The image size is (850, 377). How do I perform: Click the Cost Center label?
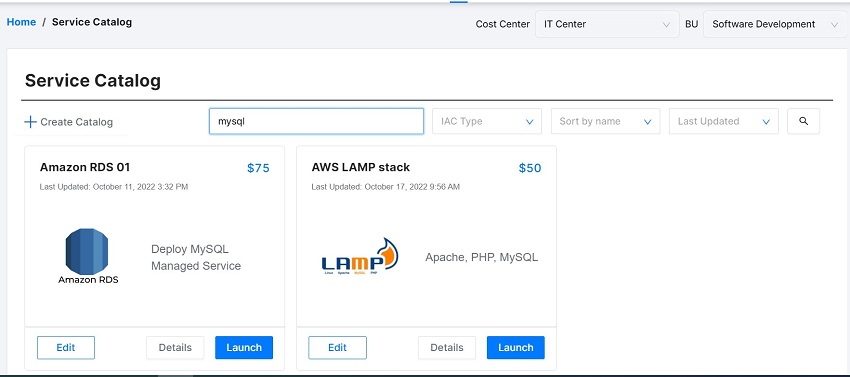point(503,24)
